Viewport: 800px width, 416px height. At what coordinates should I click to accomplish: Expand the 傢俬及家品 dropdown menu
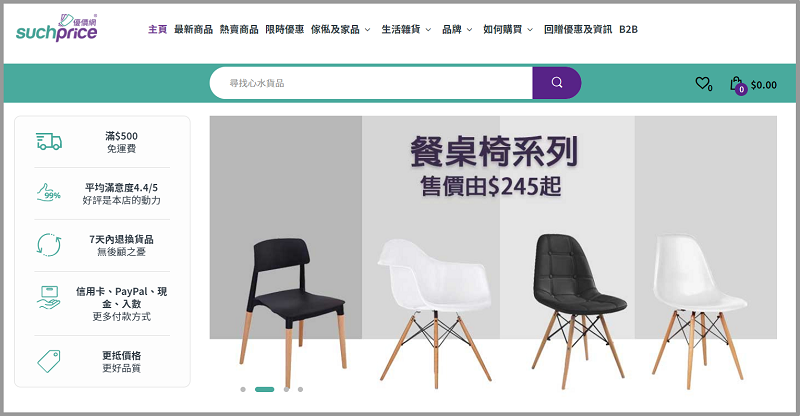340,30
